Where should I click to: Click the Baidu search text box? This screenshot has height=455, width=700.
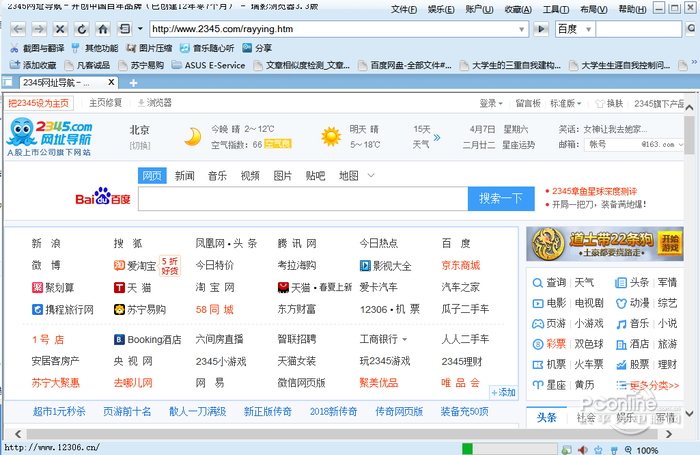pos(302,198)
